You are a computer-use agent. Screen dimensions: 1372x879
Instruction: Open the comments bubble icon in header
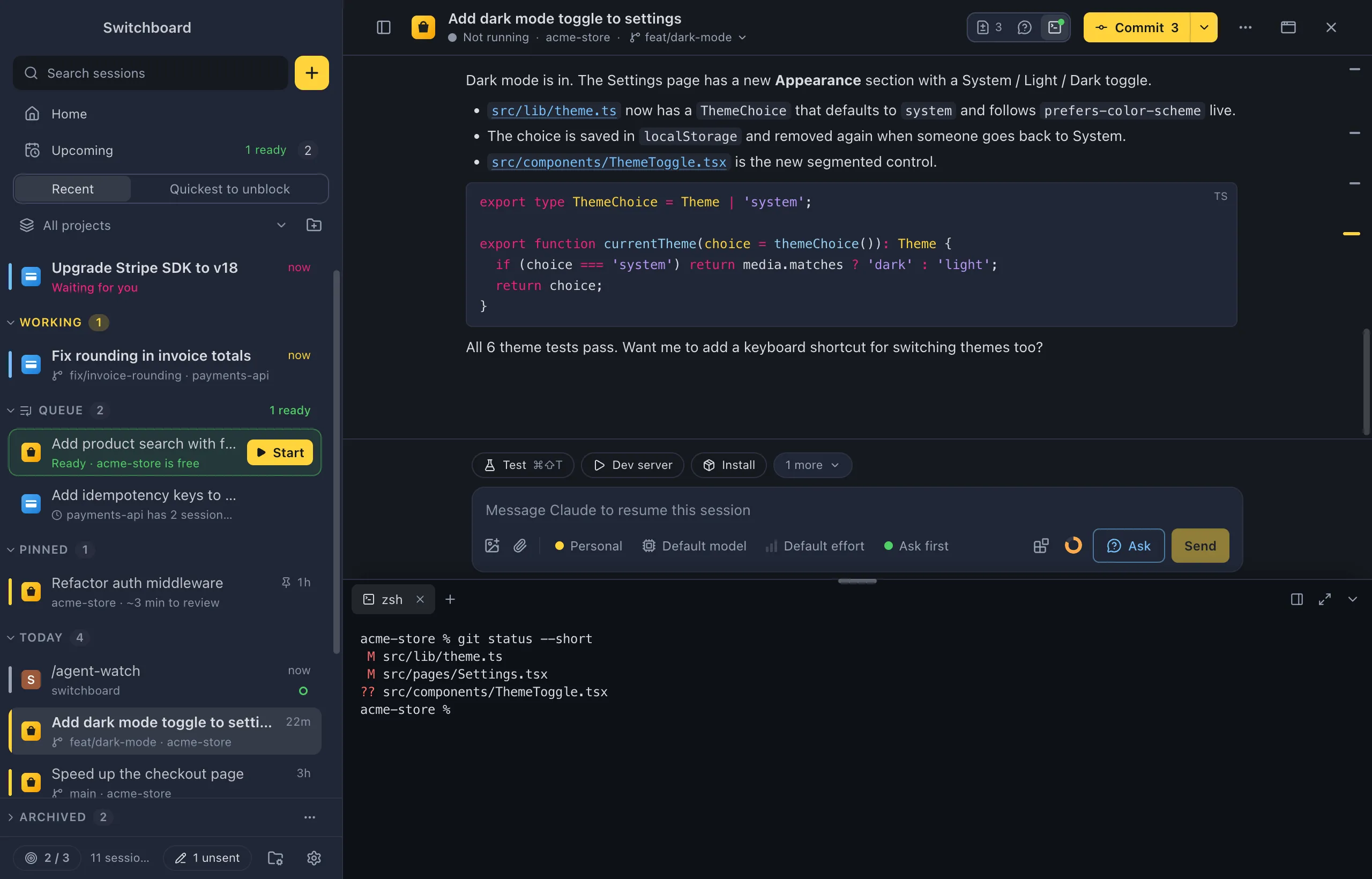pyautogui.click(x=1024, y=27)
